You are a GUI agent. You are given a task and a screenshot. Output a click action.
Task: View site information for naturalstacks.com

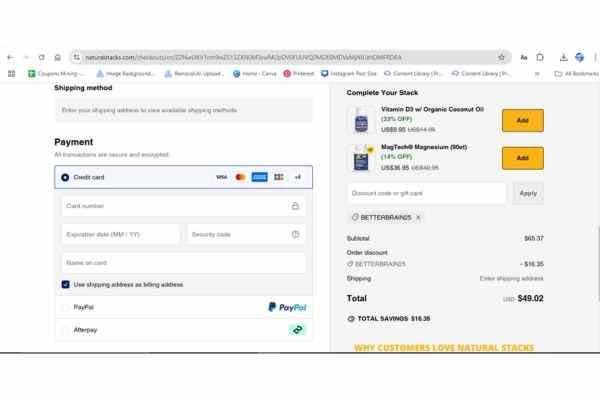77,57
